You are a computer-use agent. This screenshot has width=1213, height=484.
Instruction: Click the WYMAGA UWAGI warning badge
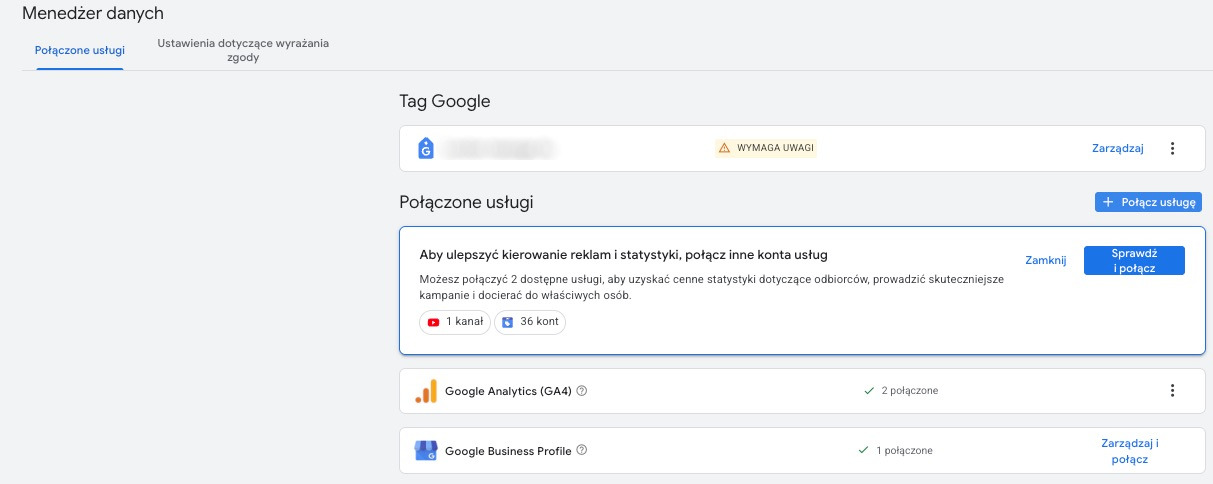(x=766, y=148)
